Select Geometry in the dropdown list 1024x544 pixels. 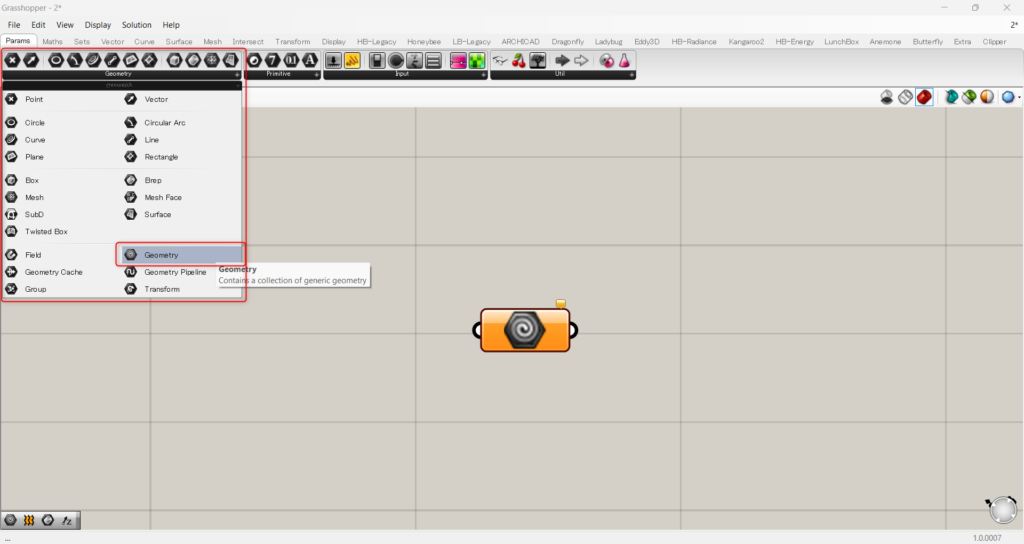click(161, 255)
